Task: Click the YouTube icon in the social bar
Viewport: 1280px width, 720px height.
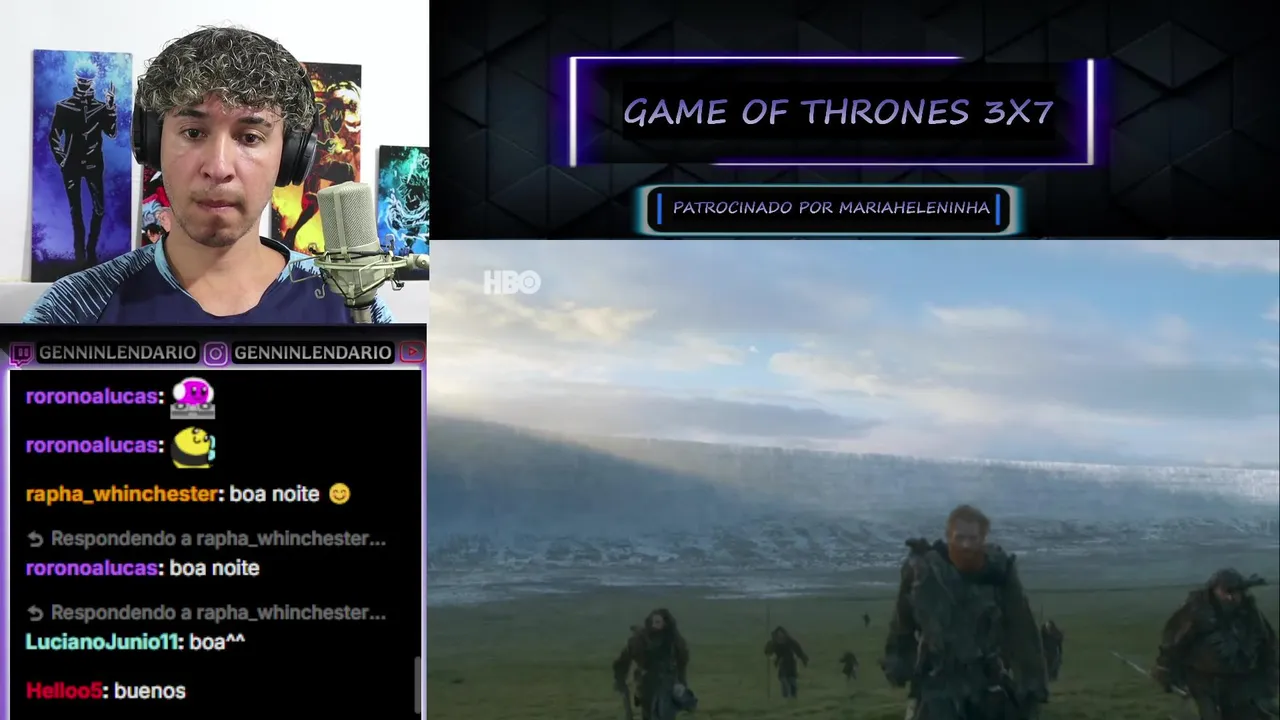Action: click(412, 353)
